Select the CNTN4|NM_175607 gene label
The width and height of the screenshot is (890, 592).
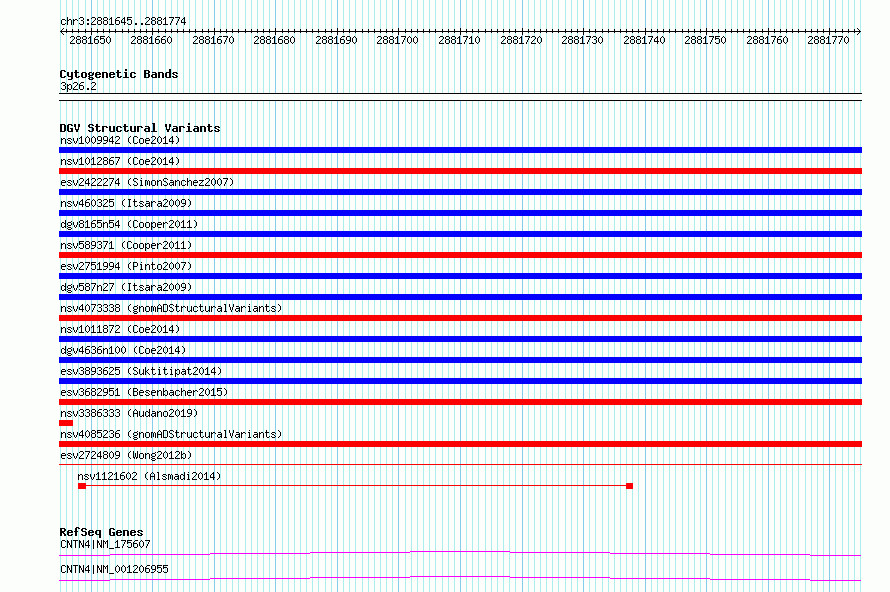(x=105, y=544)
